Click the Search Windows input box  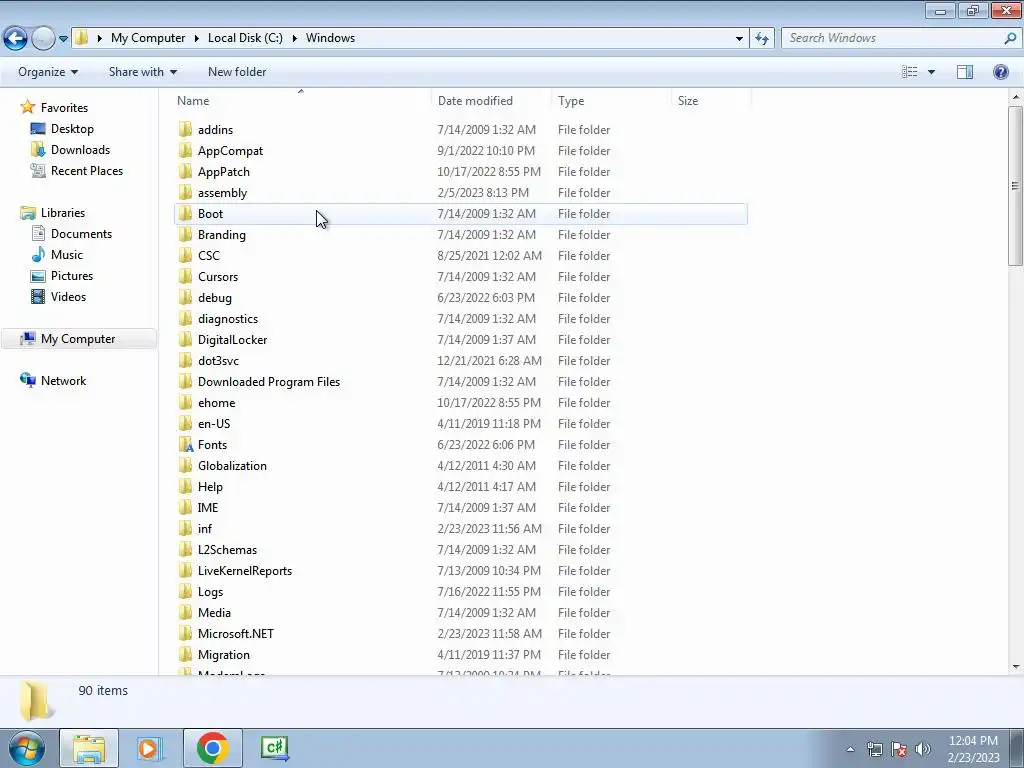pos(893,38)
